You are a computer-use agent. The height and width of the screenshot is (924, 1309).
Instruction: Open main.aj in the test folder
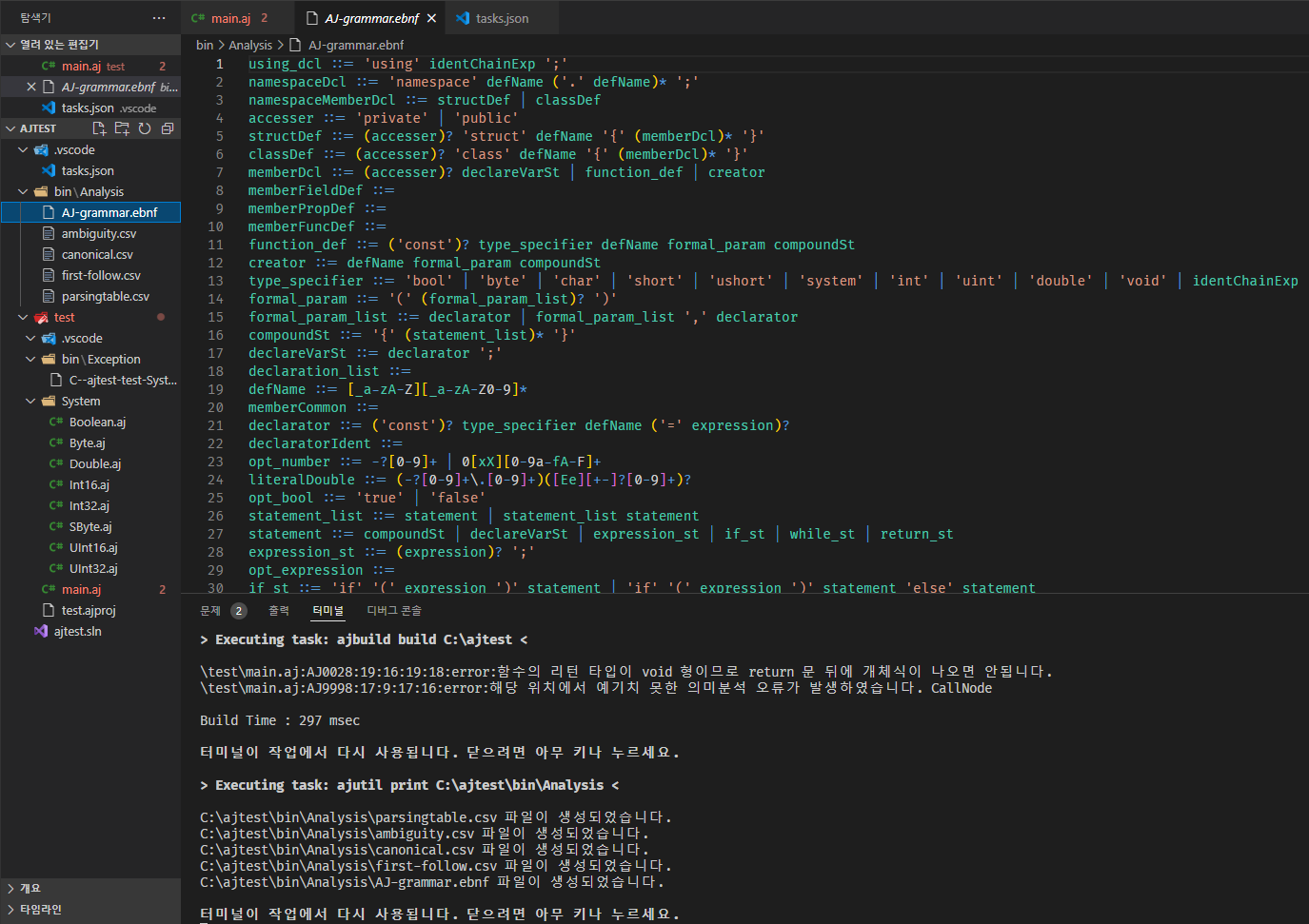coord(90,589)
